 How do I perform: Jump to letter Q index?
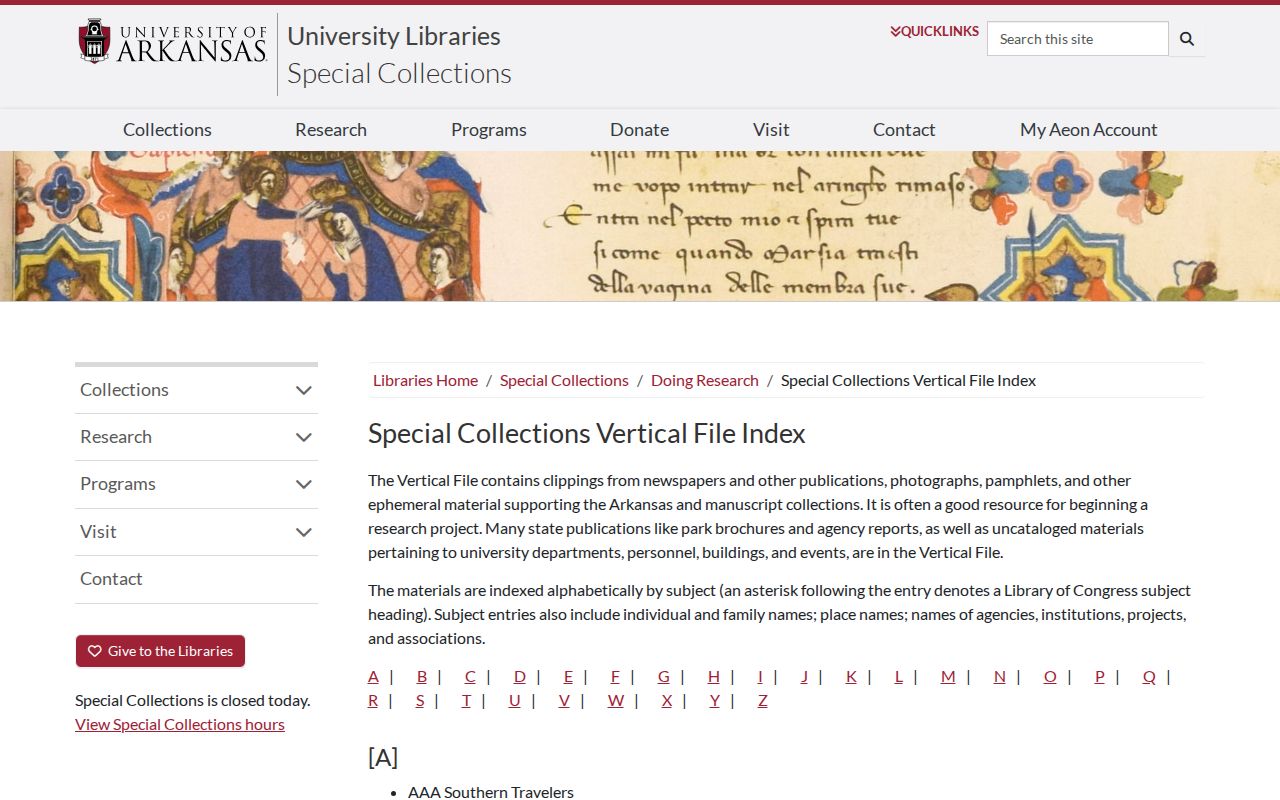point(1149,676)
